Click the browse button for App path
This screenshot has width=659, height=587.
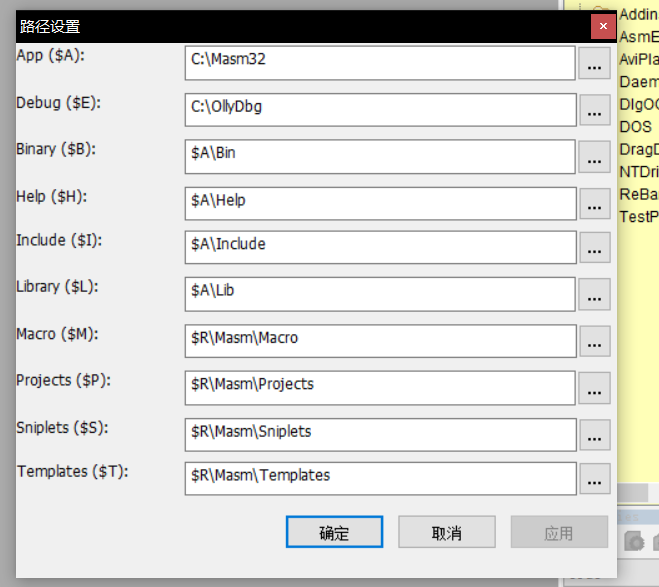point(595,65)
